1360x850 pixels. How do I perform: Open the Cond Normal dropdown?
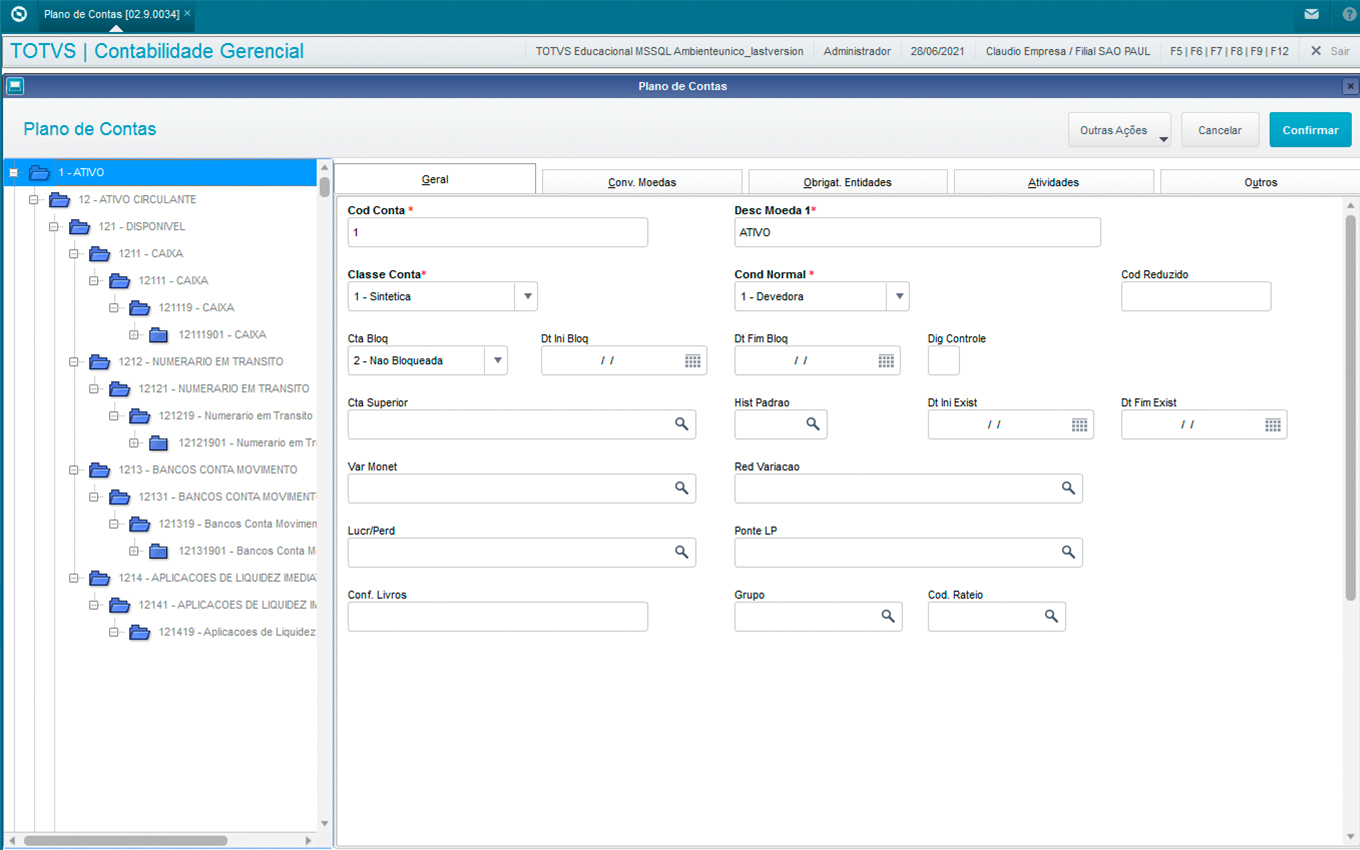(x=898, y=297)
